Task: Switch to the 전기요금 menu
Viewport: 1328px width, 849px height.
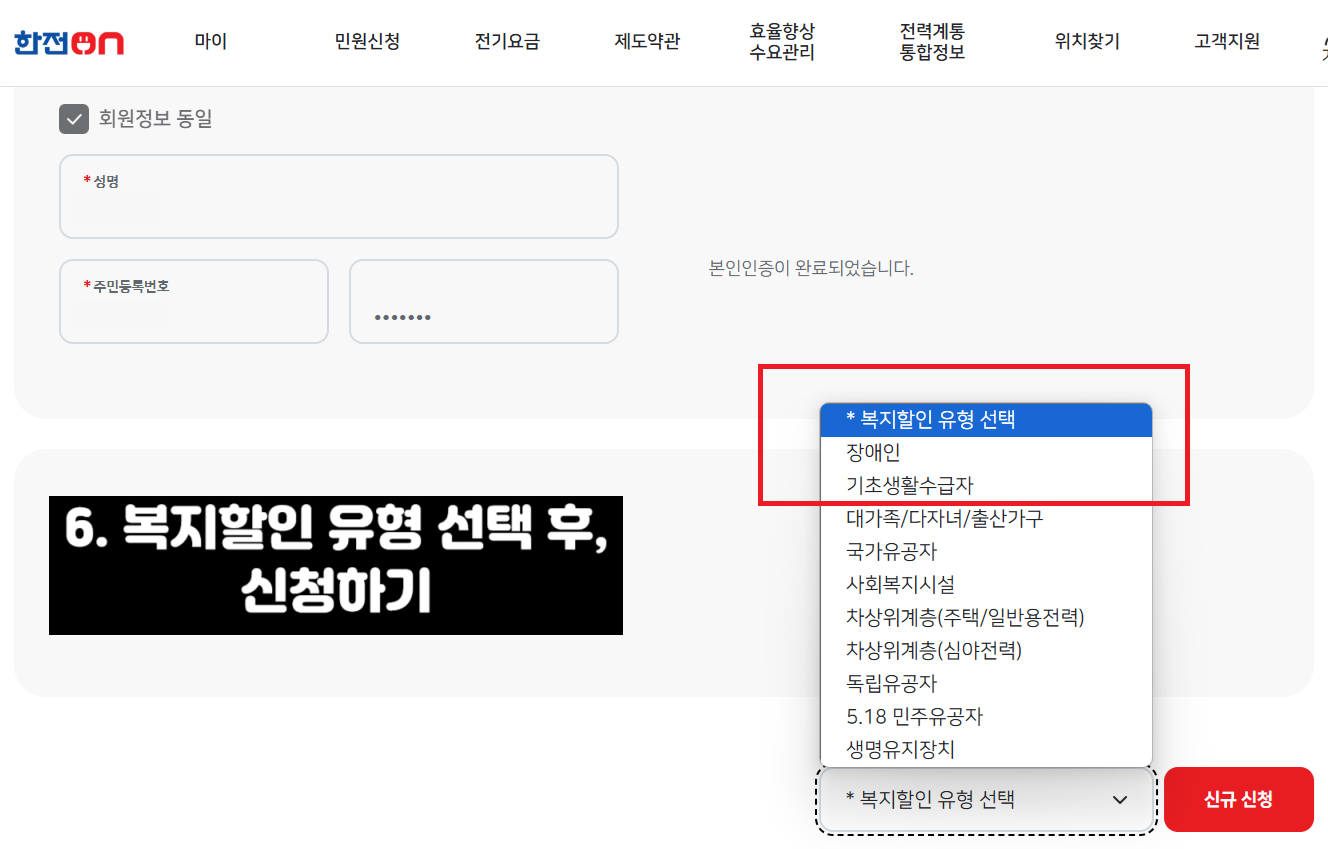Action: coord(505,42)
